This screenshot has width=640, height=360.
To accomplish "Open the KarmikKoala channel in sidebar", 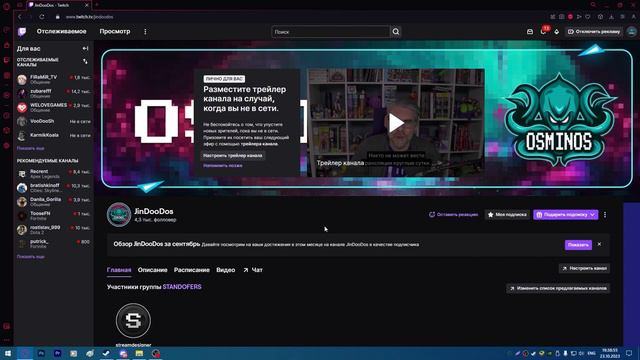I will point(53,135).
